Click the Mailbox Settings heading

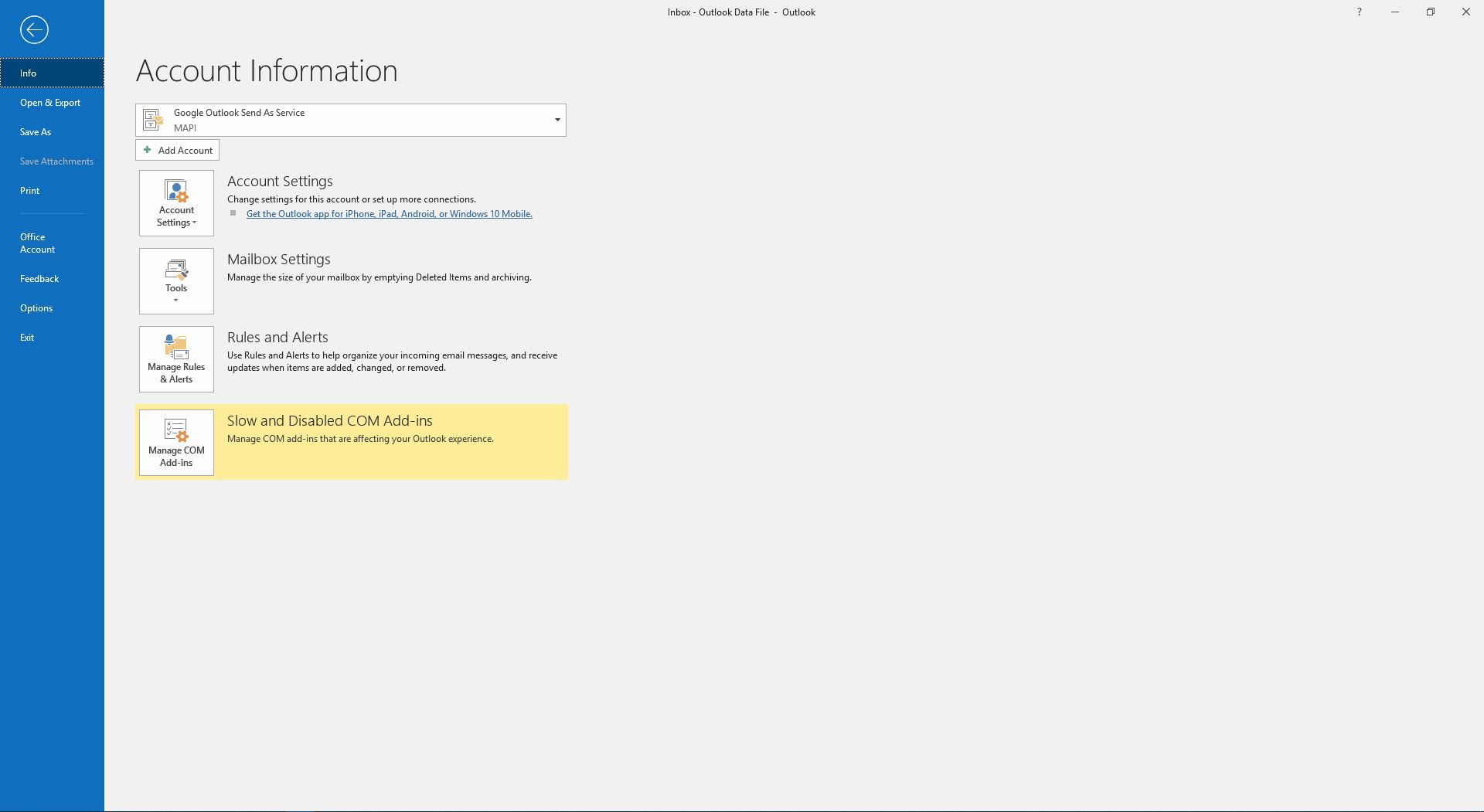point(278,259)
